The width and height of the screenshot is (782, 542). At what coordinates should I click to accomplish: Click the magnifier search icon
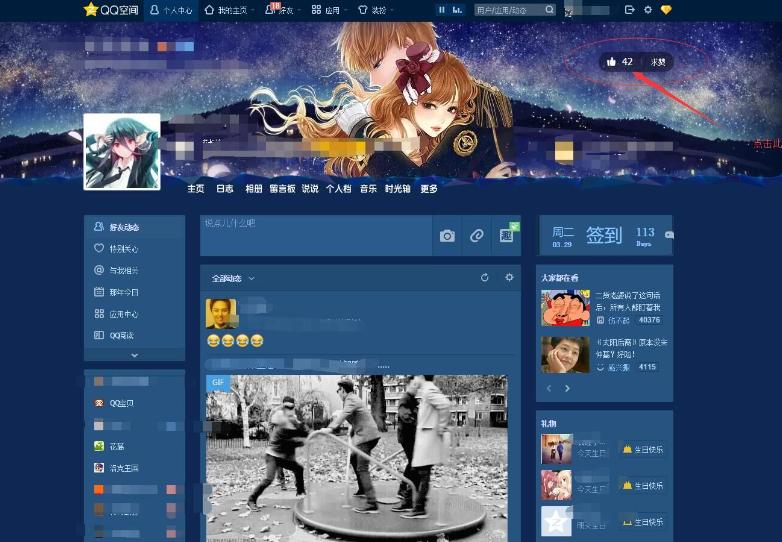pos(549,9)
